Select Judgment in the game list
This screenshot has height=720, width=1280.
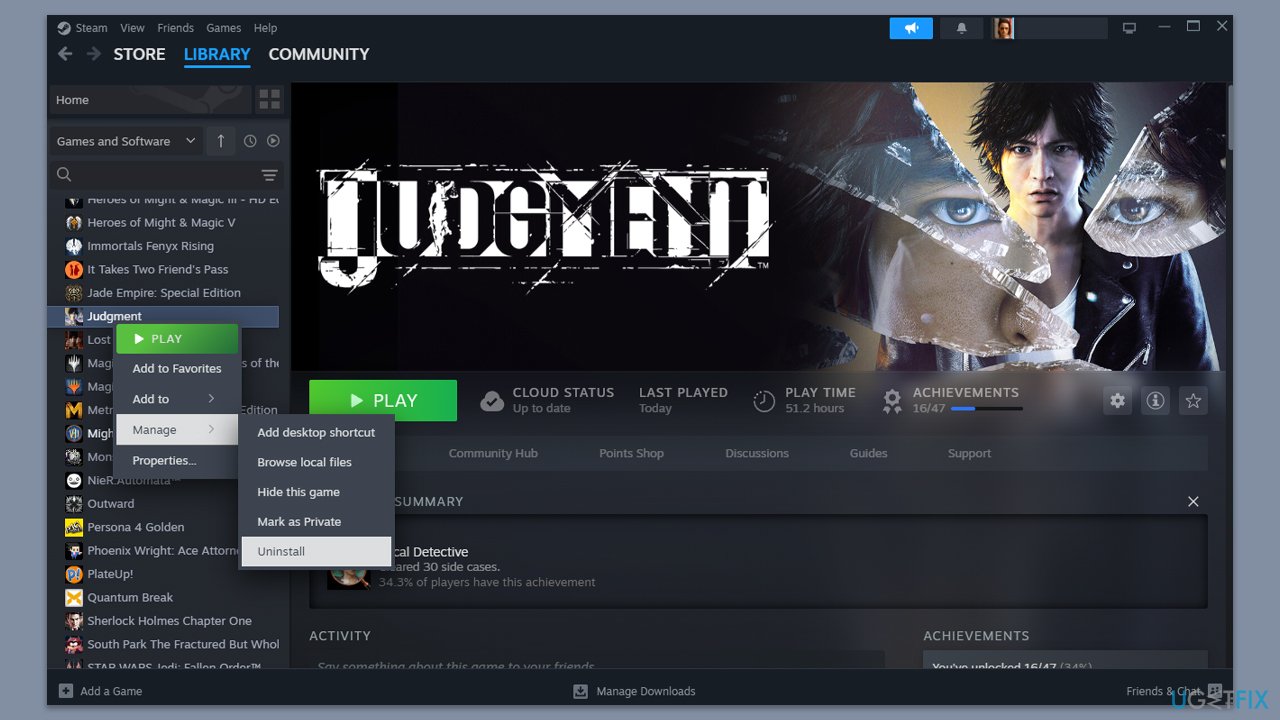point(163,316)
